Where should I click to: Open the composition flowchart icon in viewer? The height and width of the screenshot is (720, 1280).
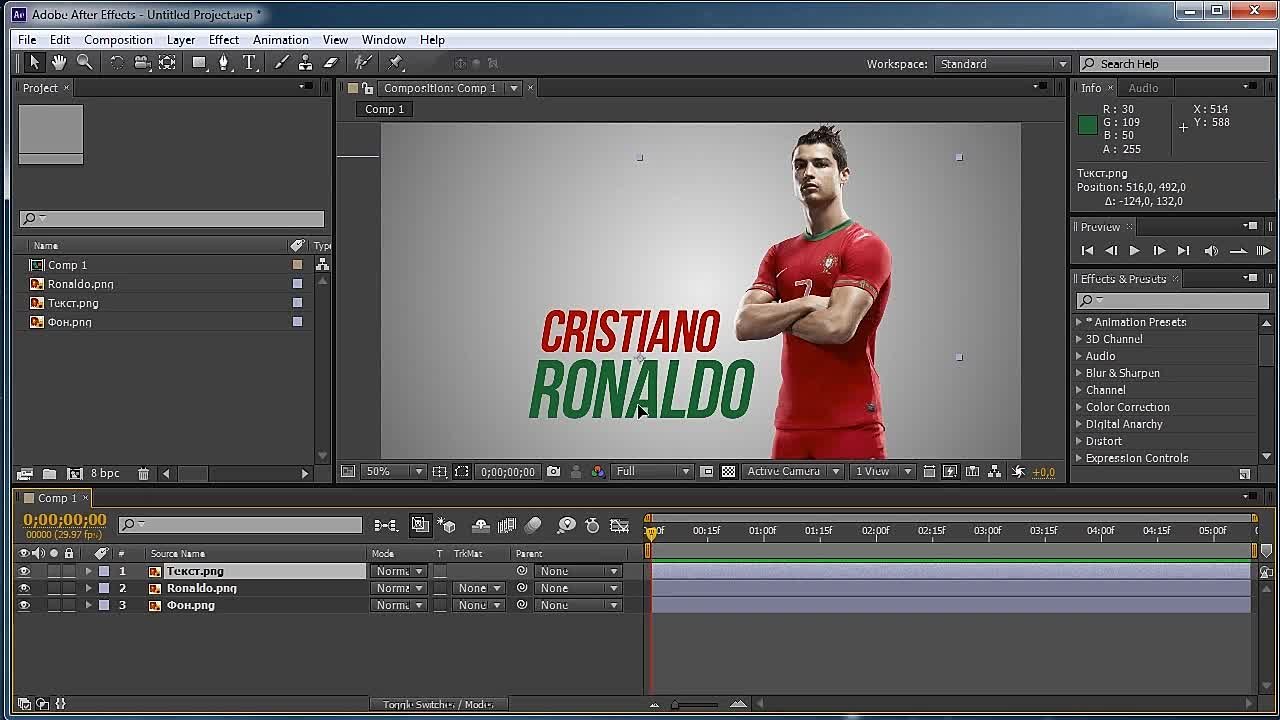pos(995,471)
